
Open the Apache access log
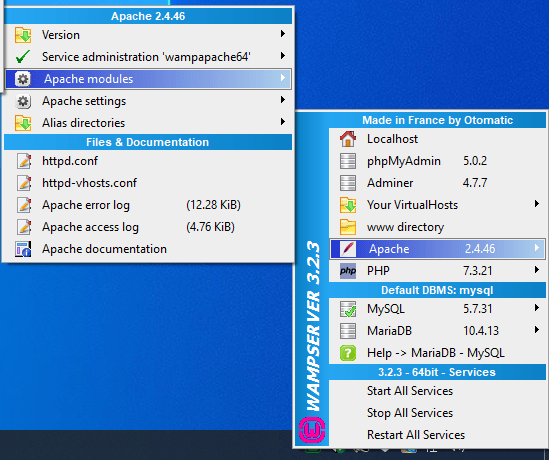(x=148, y=227)
